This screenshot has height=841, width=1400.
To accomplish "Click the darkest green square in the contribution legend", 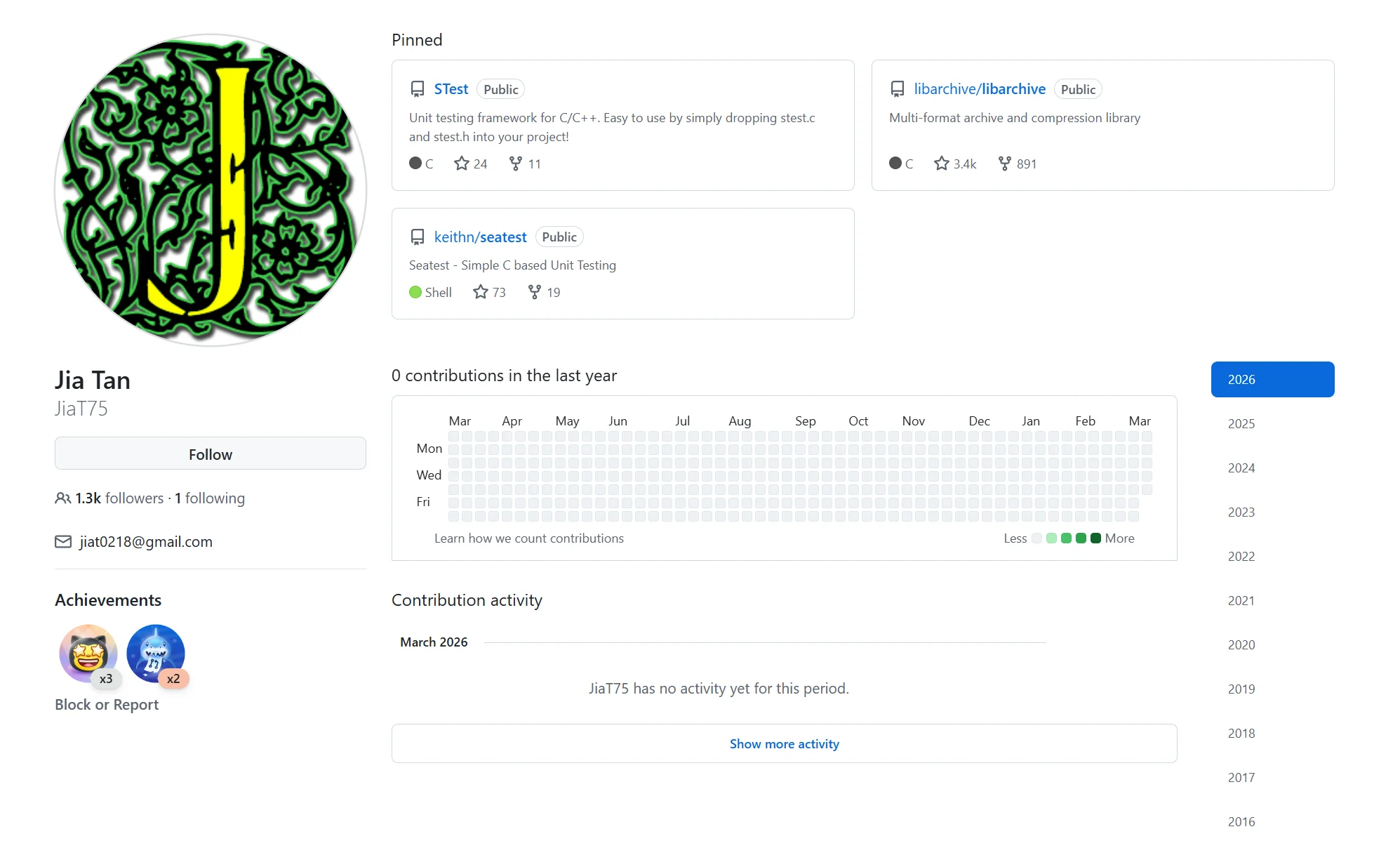I will point(1095,538).
